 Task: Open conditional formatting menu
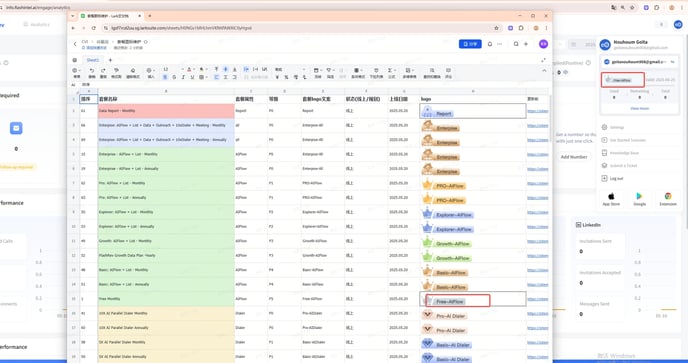click(358, 72)
